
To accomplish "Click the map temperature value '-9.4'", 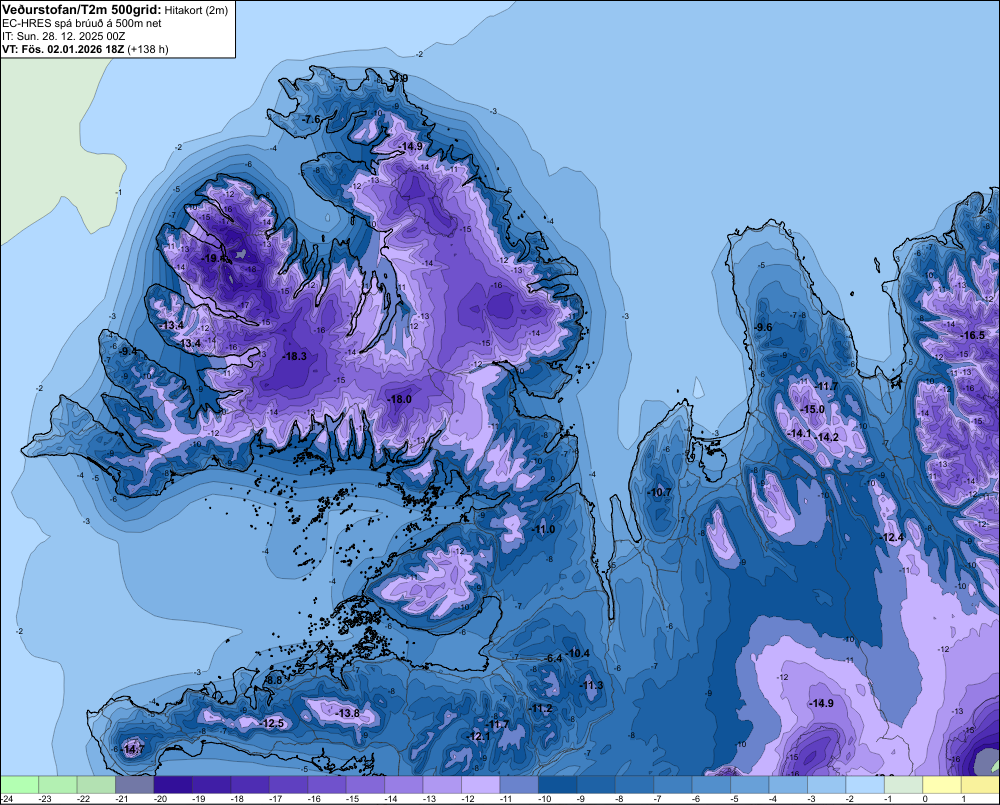I will click(x=128, y=351).
